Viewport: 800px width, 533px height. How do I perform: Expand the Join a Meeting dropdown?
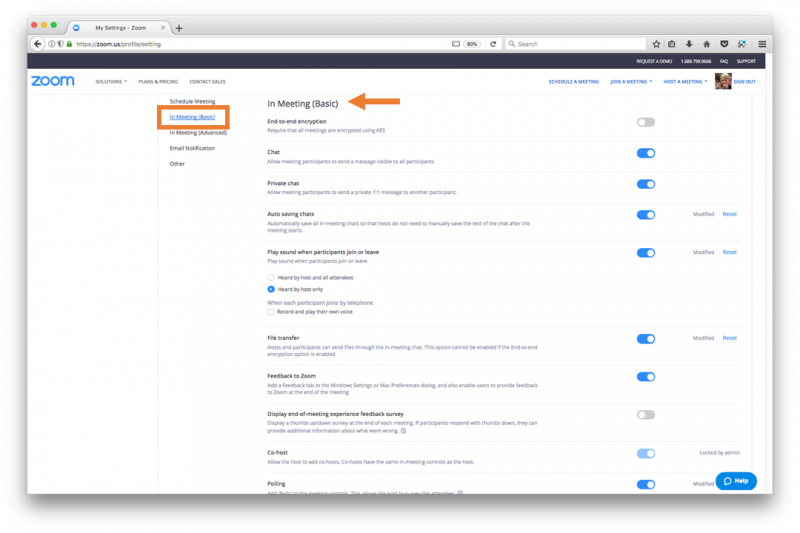click(x=631, y=82)
